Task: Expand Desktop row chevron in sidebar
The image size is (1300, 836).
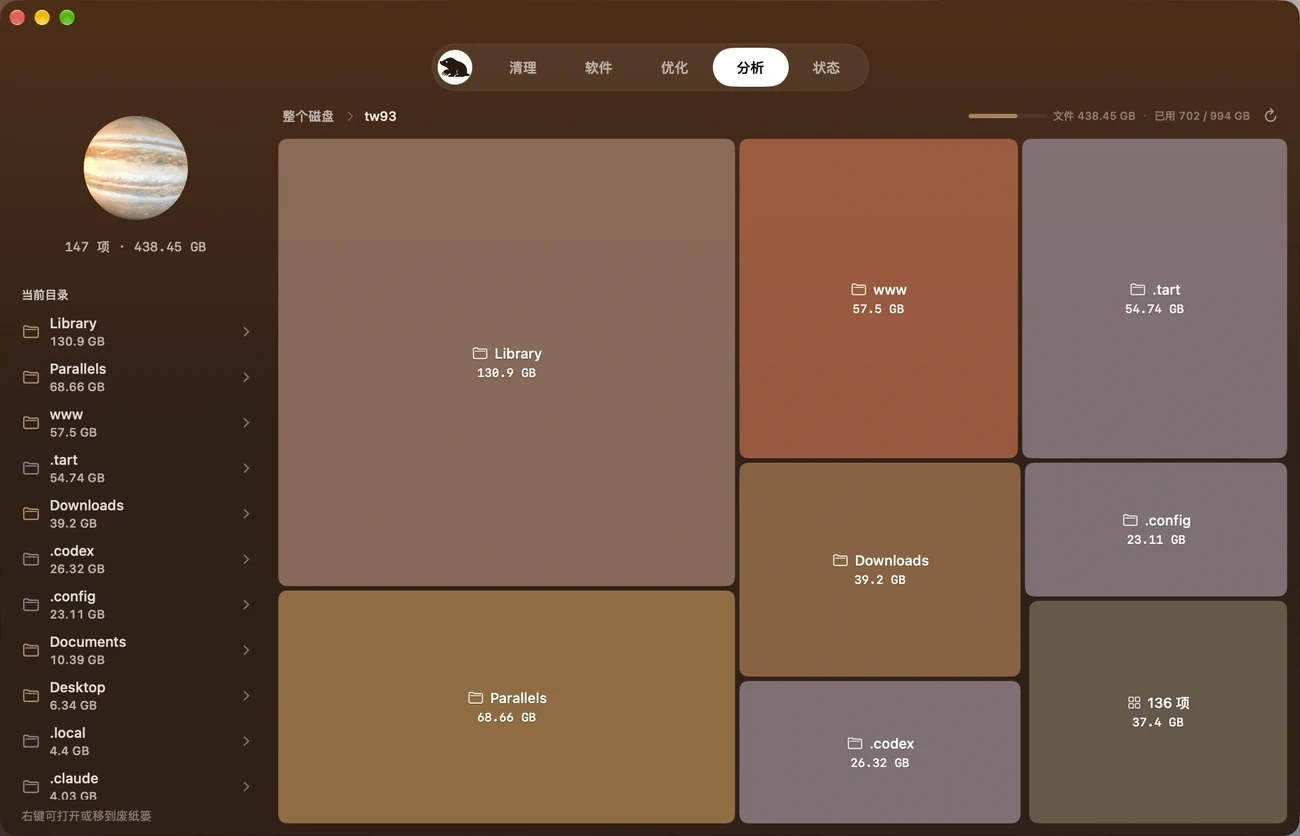Action: click(x=246, y=696)
